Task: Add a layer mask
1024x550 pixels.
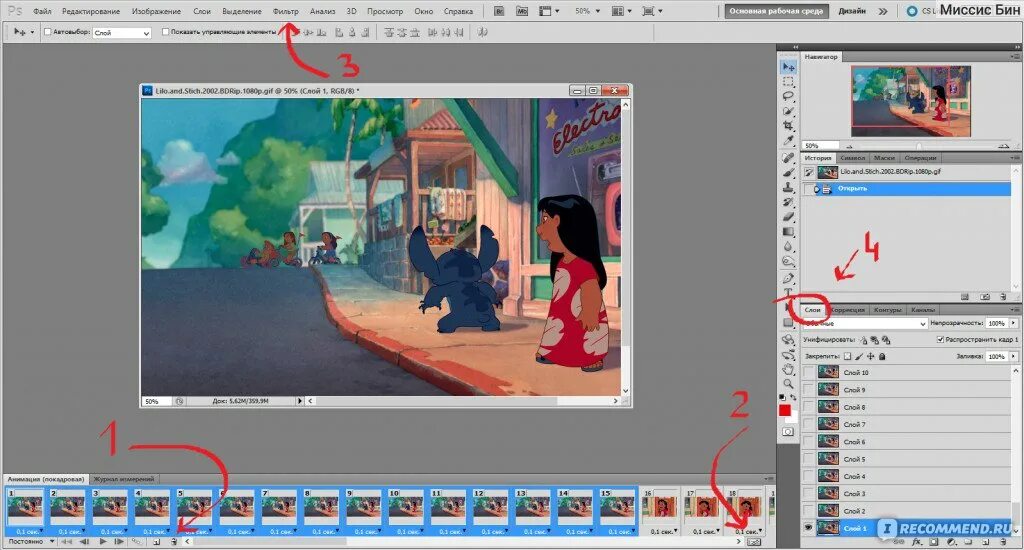Action: coord(934,542)
